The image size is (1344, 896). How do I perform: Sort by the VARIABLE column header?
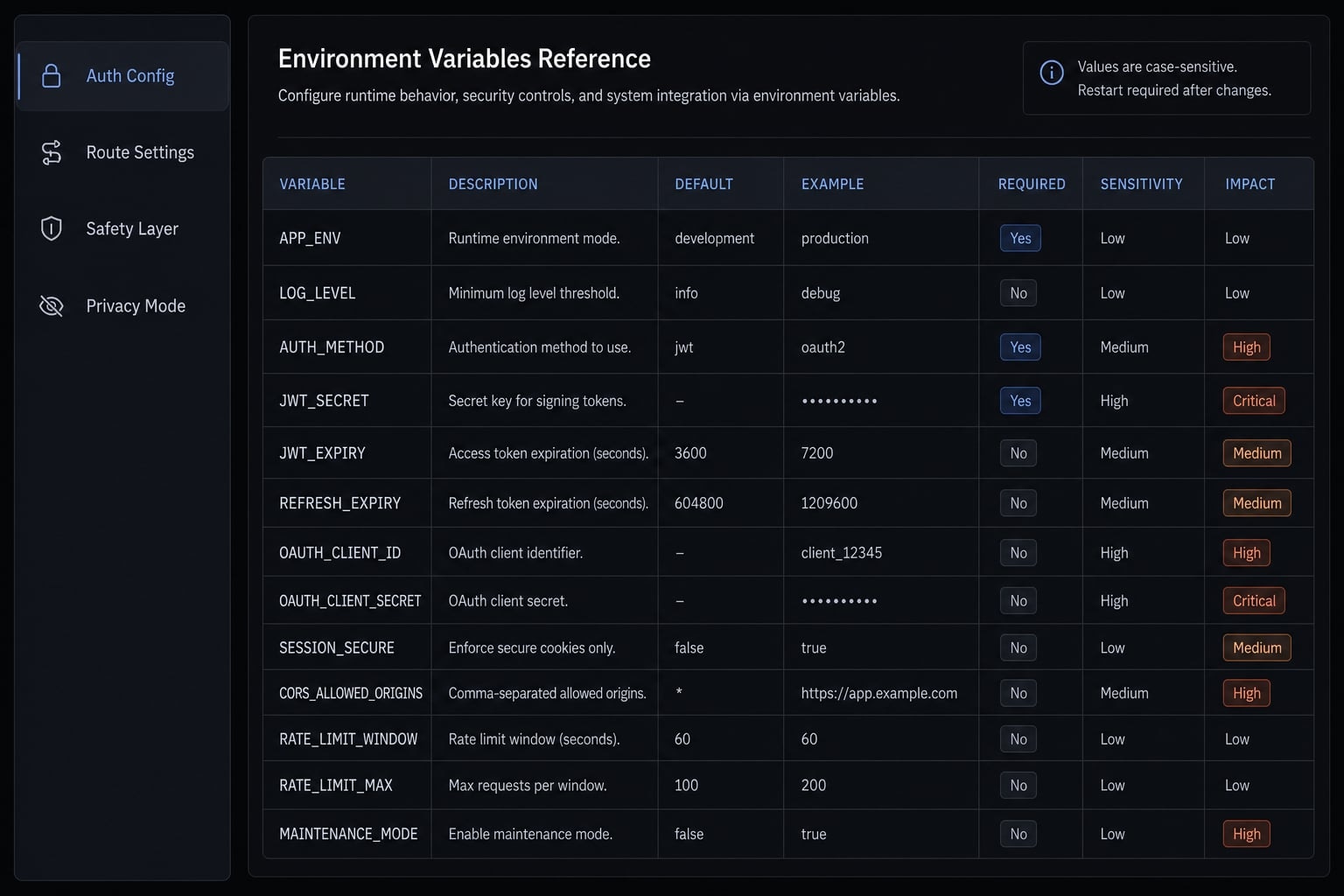click(x=312, y=184)
